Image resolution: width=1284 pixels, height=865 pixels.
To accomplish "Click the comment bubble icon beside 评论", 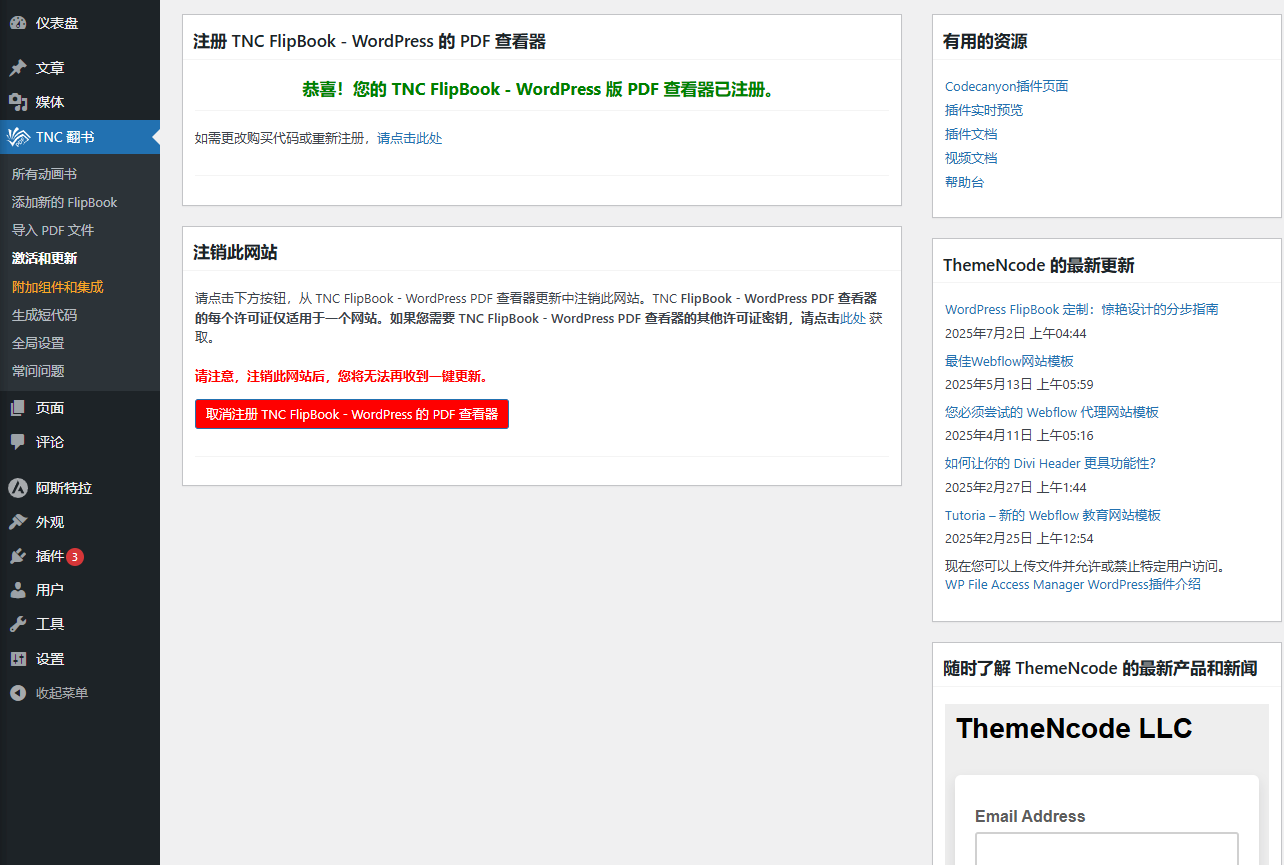I will point(18,442).
